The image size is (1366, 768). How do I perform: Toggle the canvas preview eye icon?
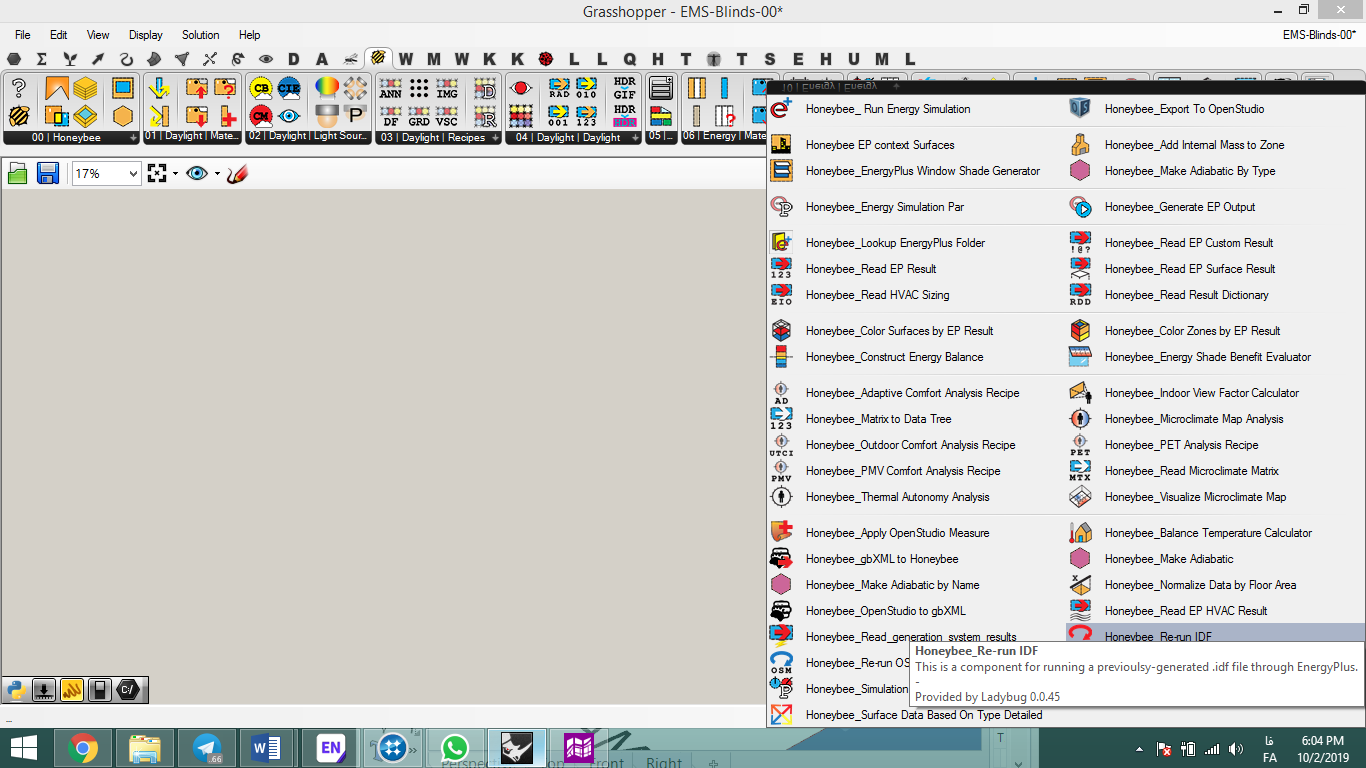point(197,174)
